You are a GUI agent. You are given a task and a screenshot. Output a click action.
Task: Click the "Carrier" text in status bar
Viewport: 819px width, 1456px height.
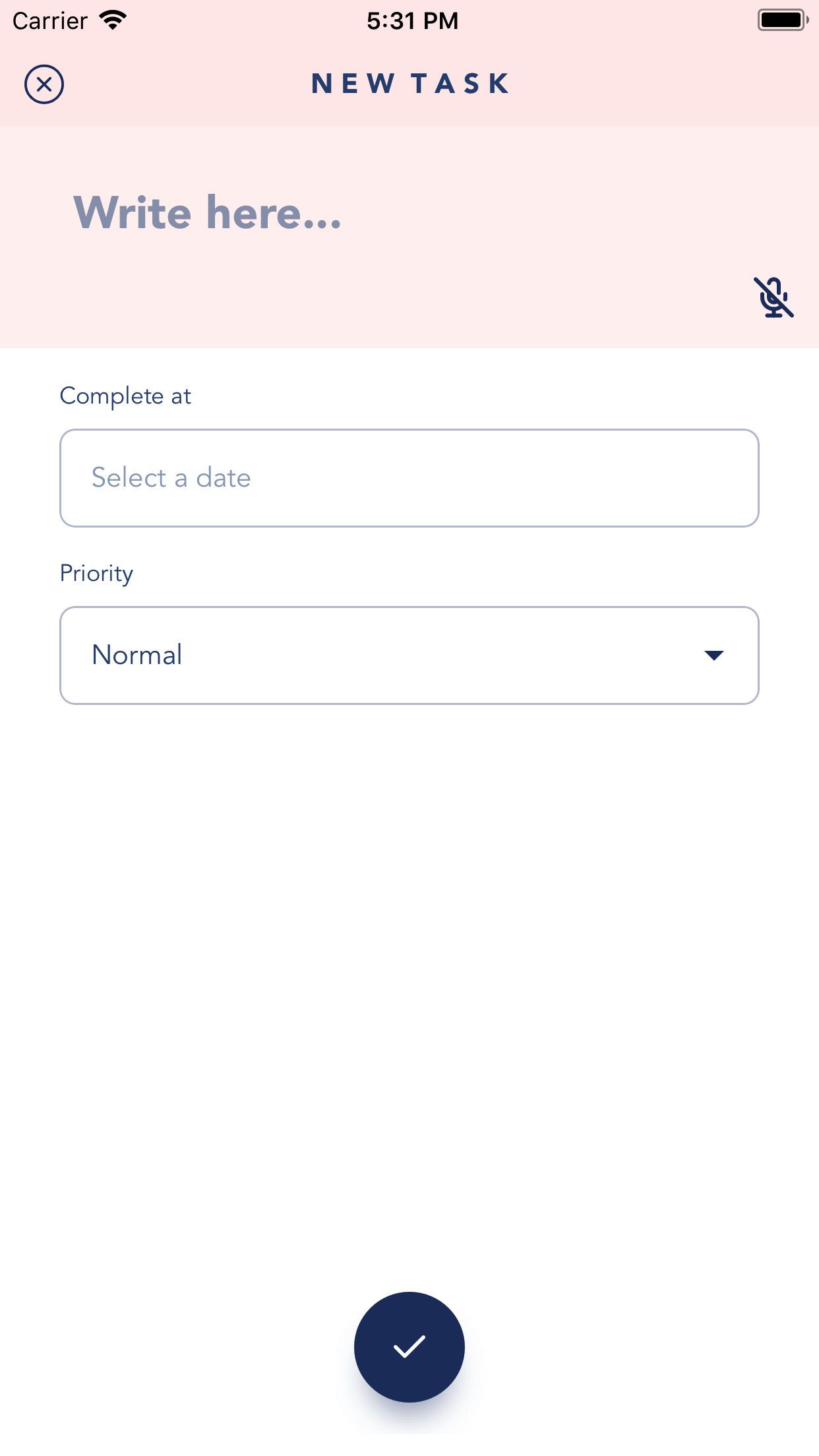tap(50, 21)
